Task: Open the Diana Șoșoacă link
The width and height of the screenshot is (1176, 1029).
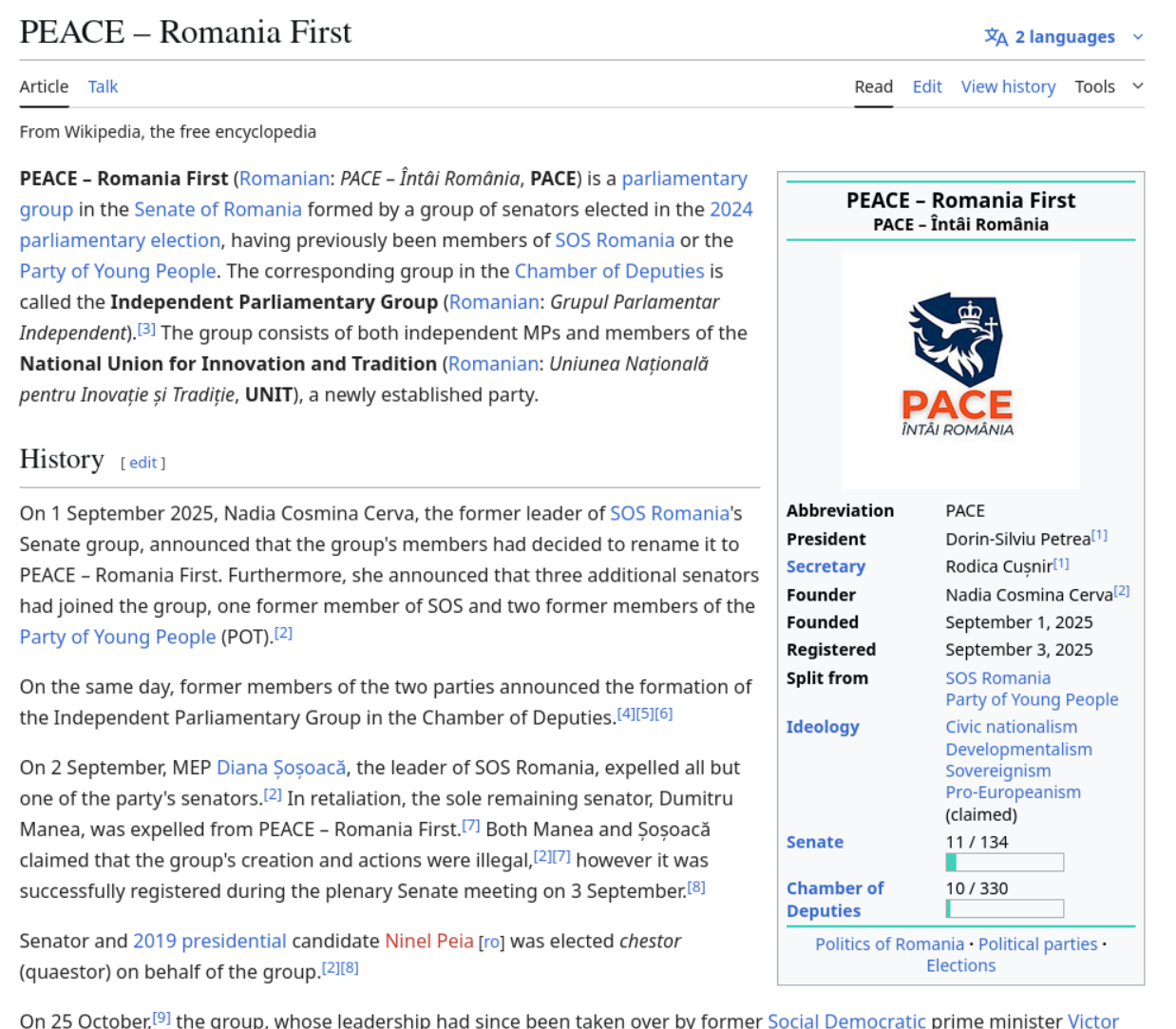Action: [x=281, y=768]
